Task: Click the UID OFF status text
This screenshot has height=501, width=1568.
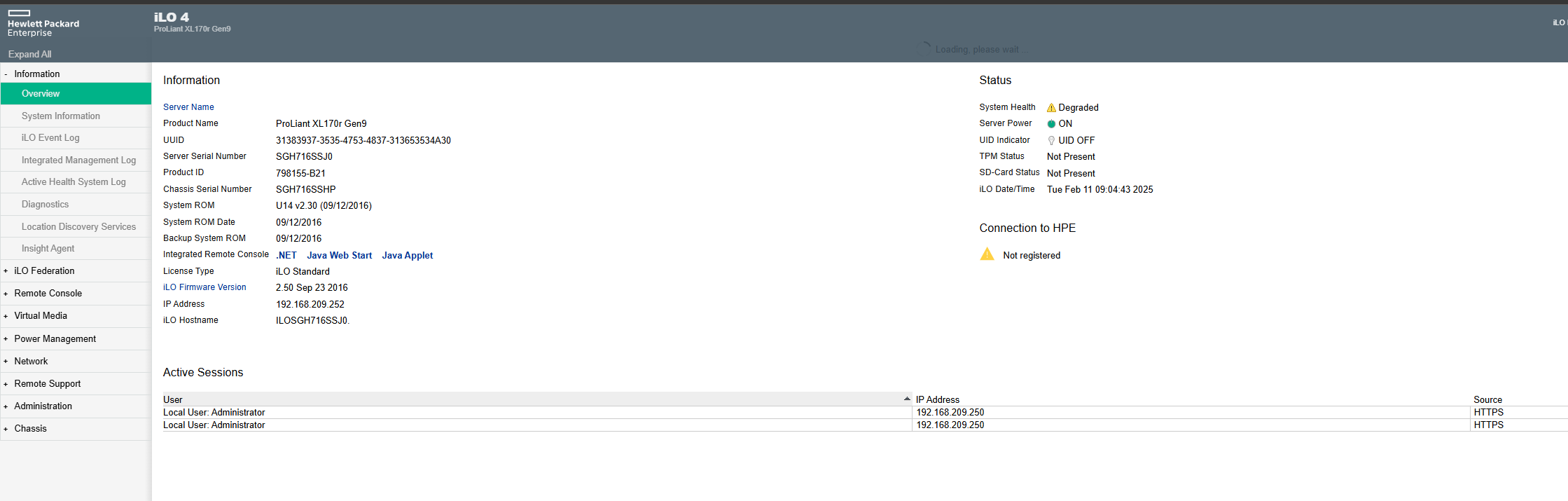Action: (x=1076, y=140)
